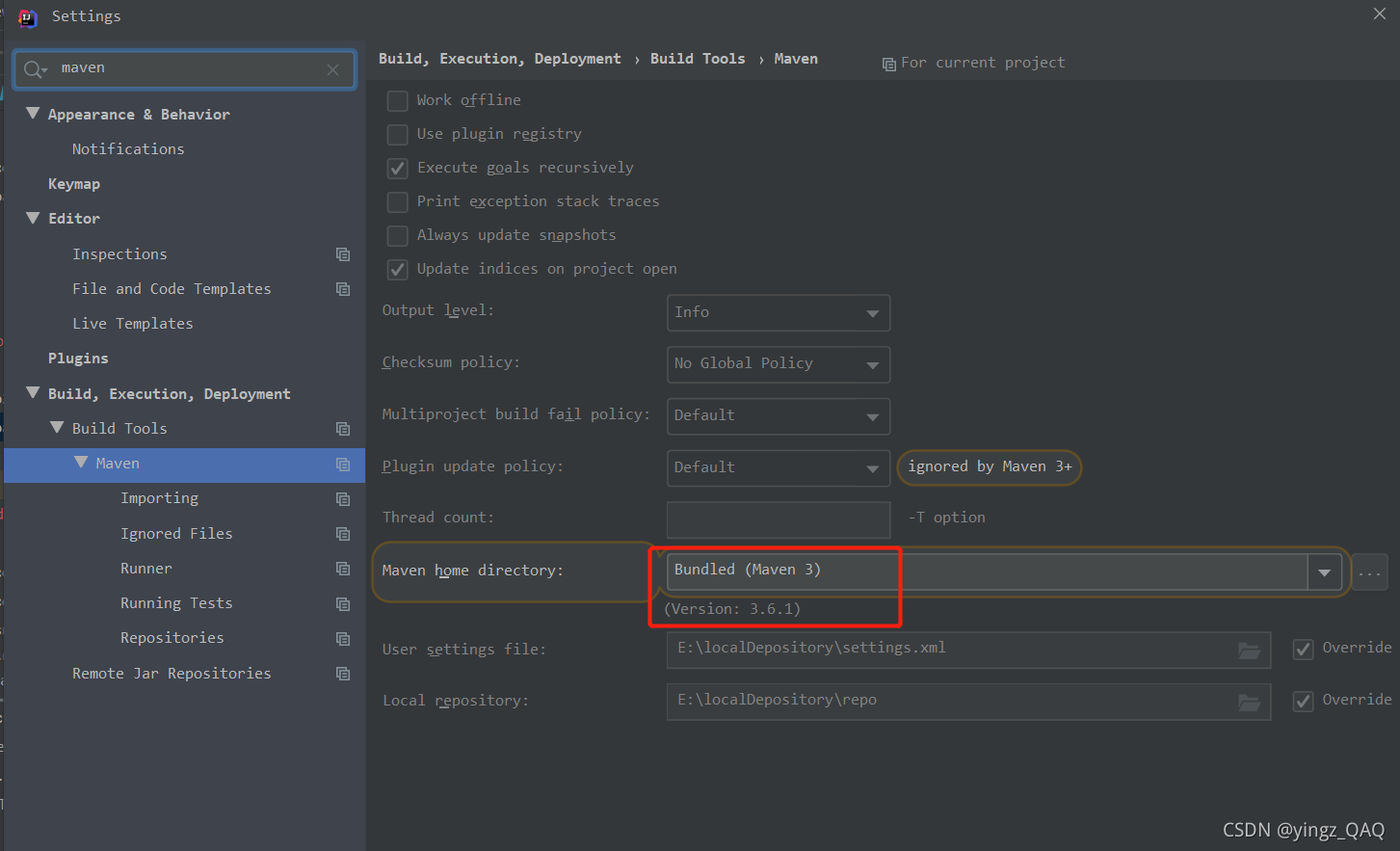
Task: Click the Build, Execution, Deployment breadcrumb
Action: pyautogui.click(x=499, y=59)
